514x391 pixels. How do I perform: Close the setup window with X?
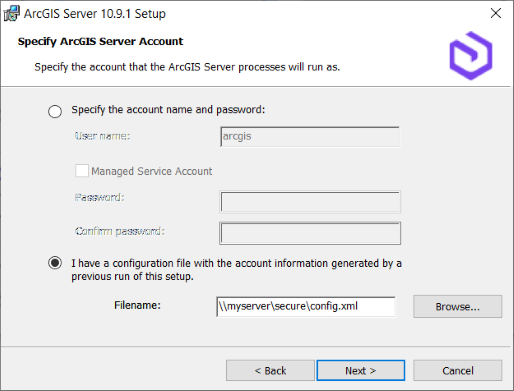click(x=496, y=13)
